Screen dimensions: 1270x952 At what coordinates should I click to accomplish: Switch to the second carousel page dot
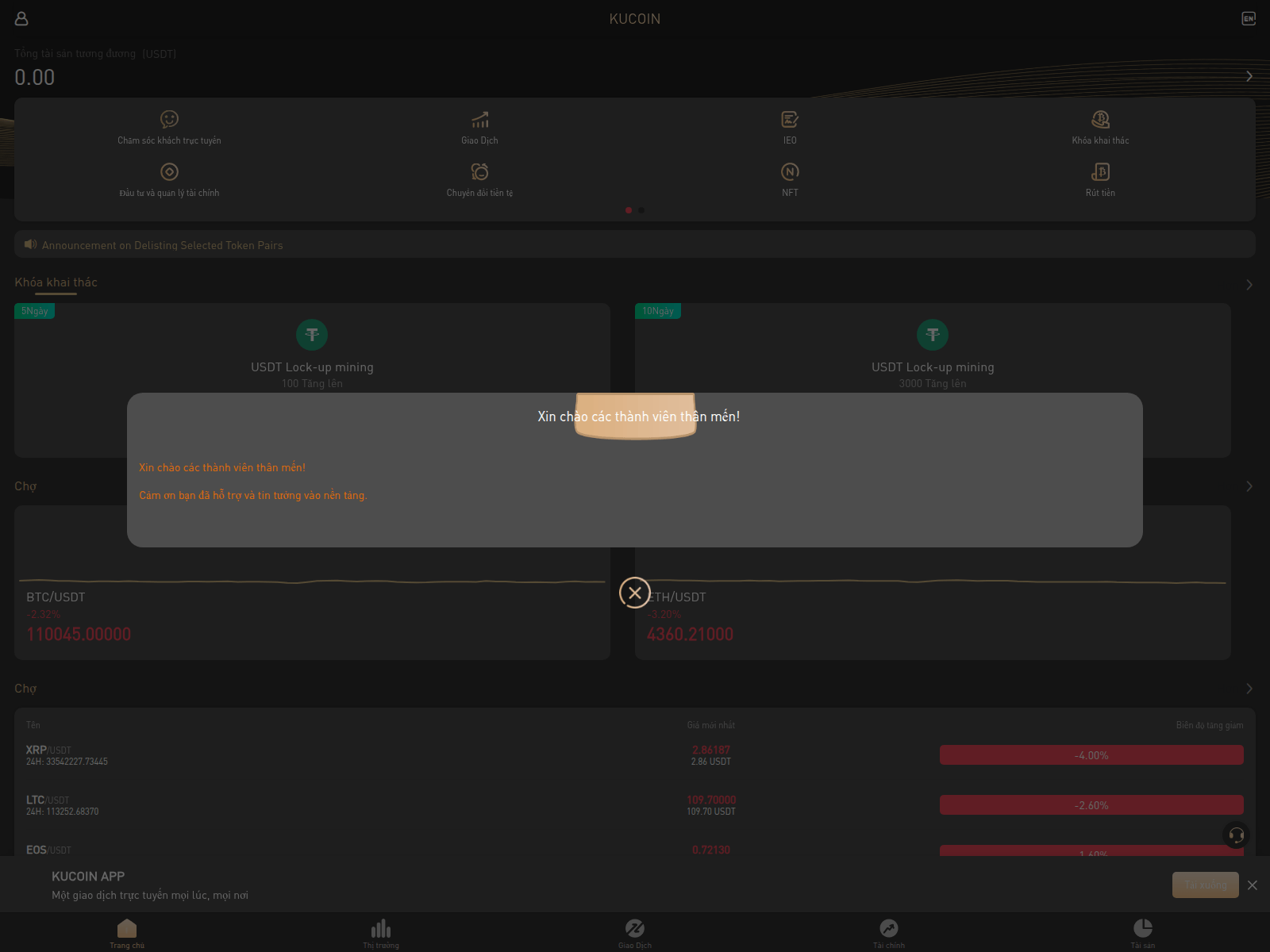pos(641,210)
